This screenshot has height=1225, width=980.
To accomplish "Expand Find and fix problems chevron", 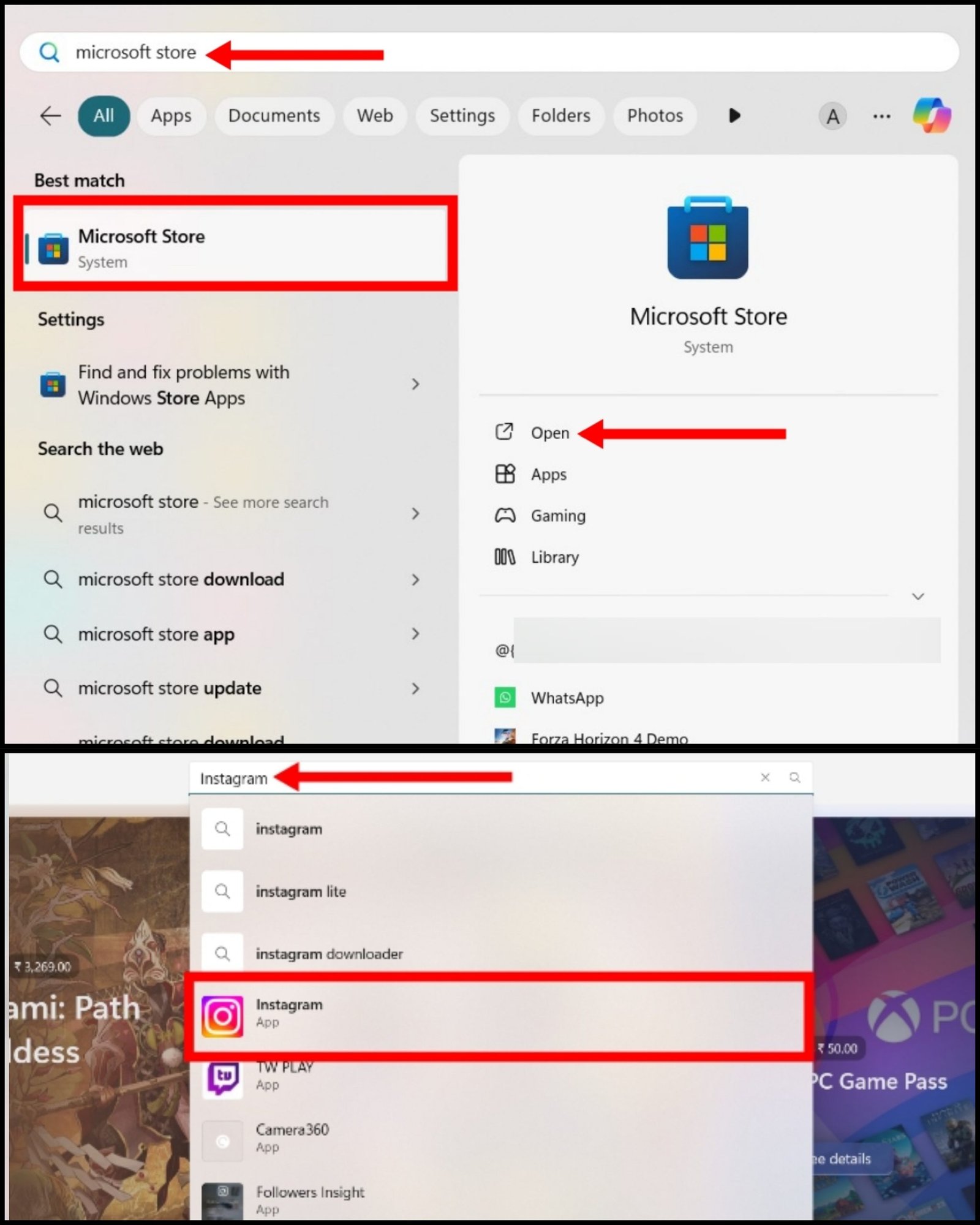I will coord(416,384).
